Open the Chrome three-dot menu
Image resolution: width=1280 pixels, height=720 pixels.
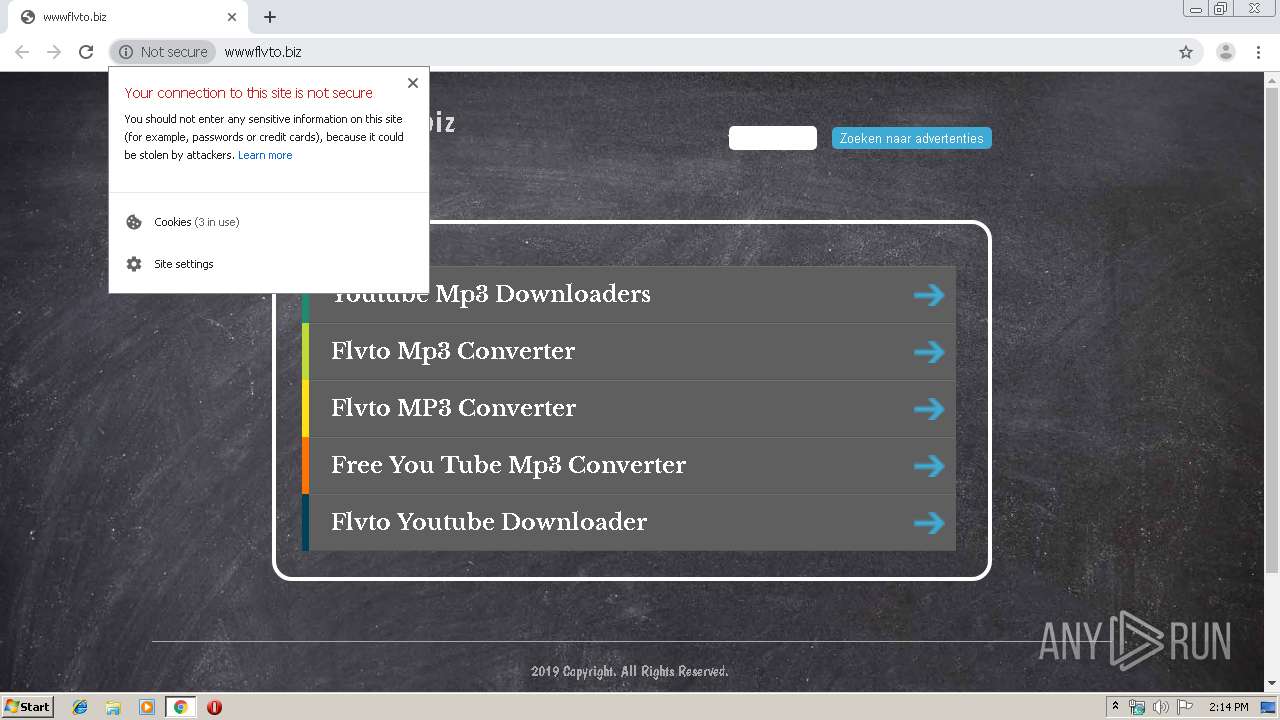pyautogui.click(x=1258, y=52)
